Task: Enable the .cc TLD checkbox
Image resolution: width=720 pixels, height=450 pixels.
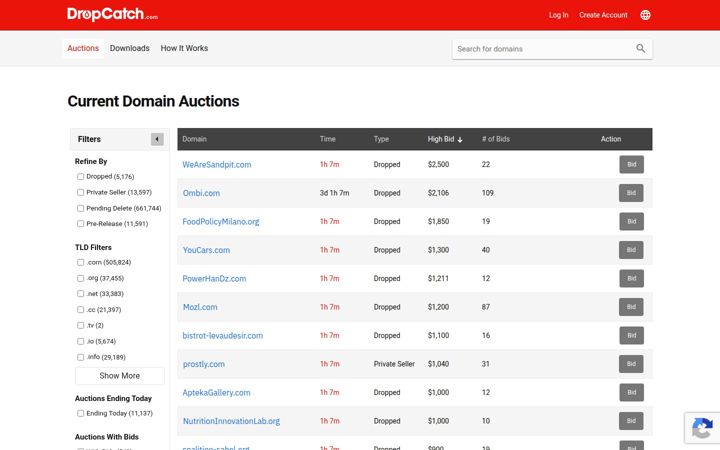Action: (81, 310)
